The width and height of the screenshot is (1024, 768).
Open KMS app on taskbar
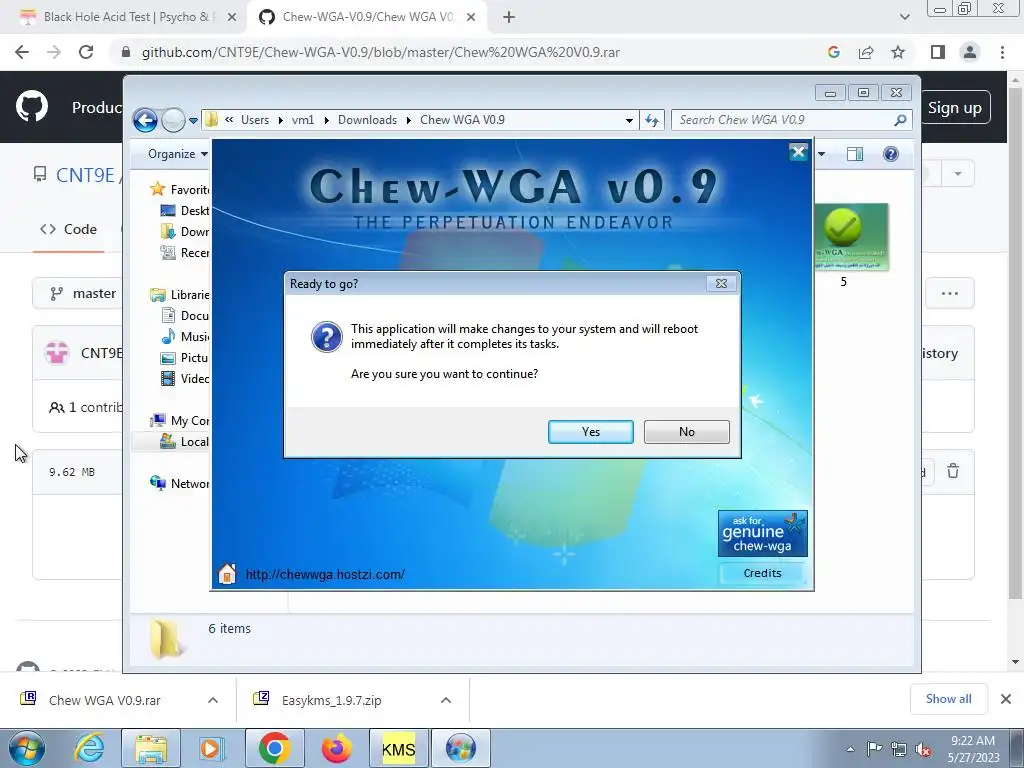(x=398, y=748)
